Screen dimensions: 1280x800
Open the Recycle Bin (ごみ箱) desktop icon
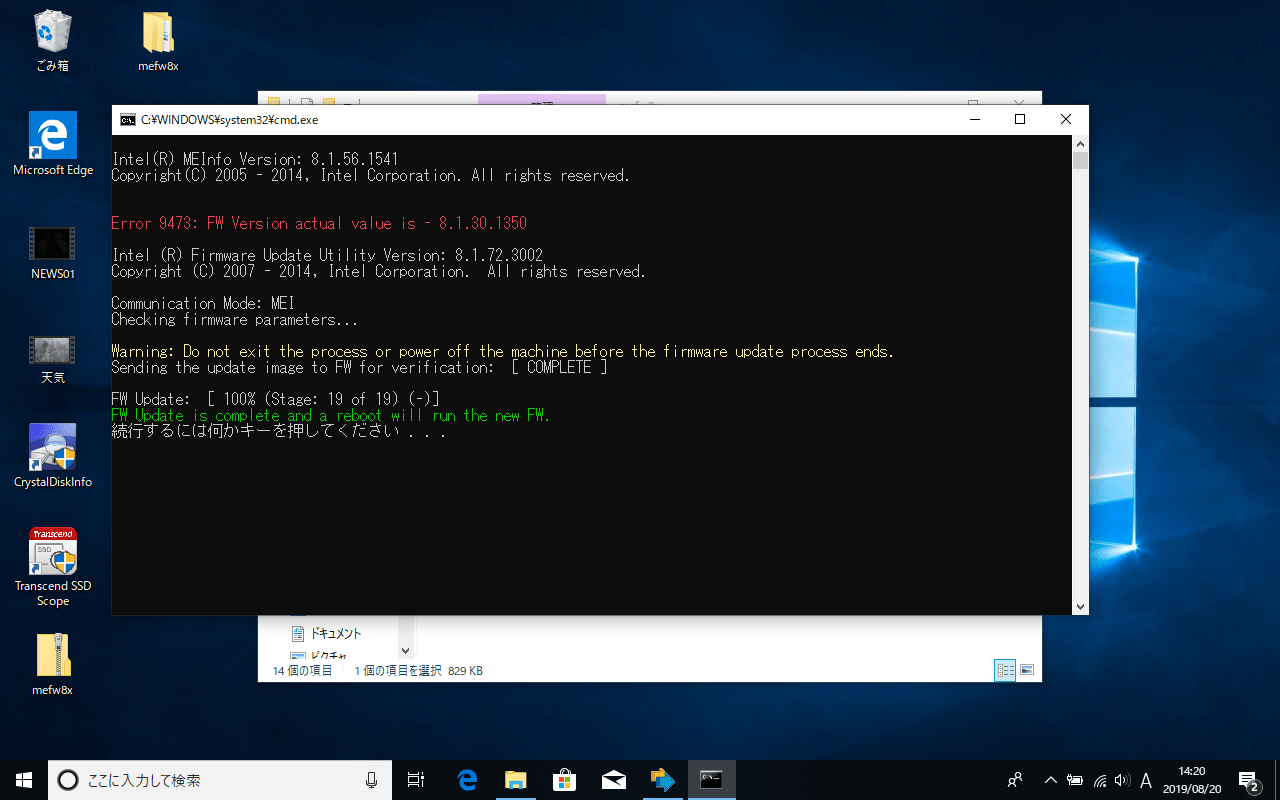point(52,42)
